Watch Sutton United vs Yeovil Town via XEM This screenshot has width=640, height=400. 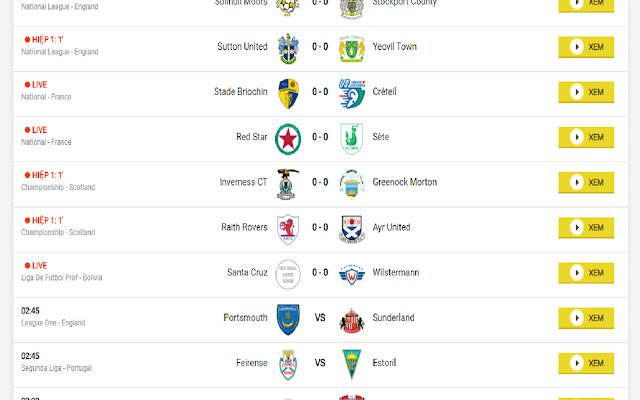586,47
